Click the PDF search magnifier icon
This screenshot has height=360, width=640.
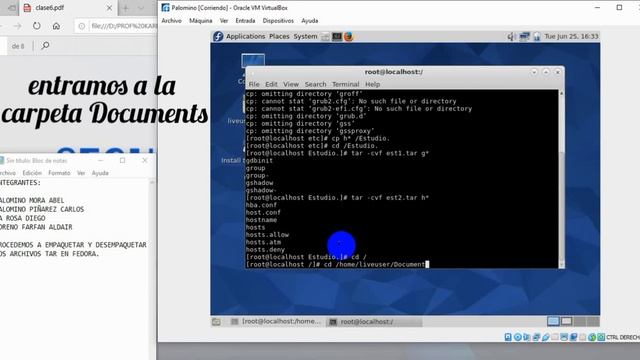pyautogui.click(x=45, y=46)
